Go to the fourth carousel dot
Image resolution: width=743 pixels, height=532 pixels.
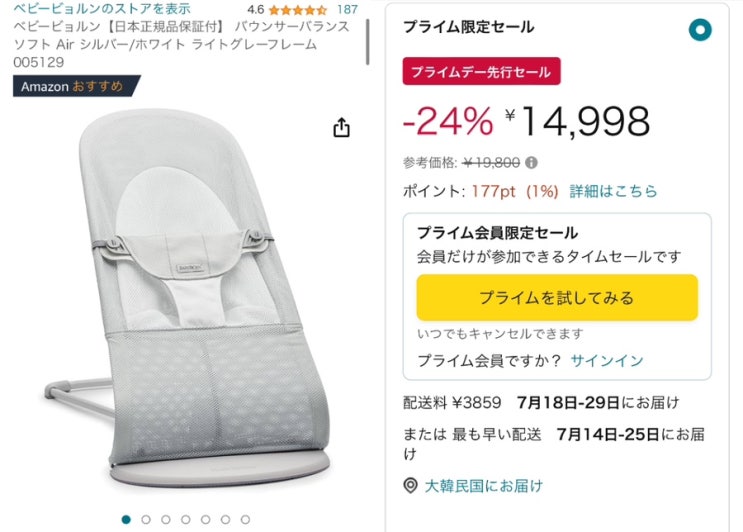(x=186, y=519)
